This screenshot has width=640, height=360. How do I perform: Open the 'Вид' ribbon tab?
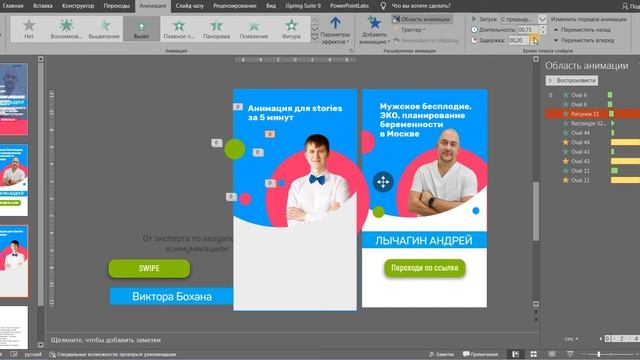tap(271, 6)
